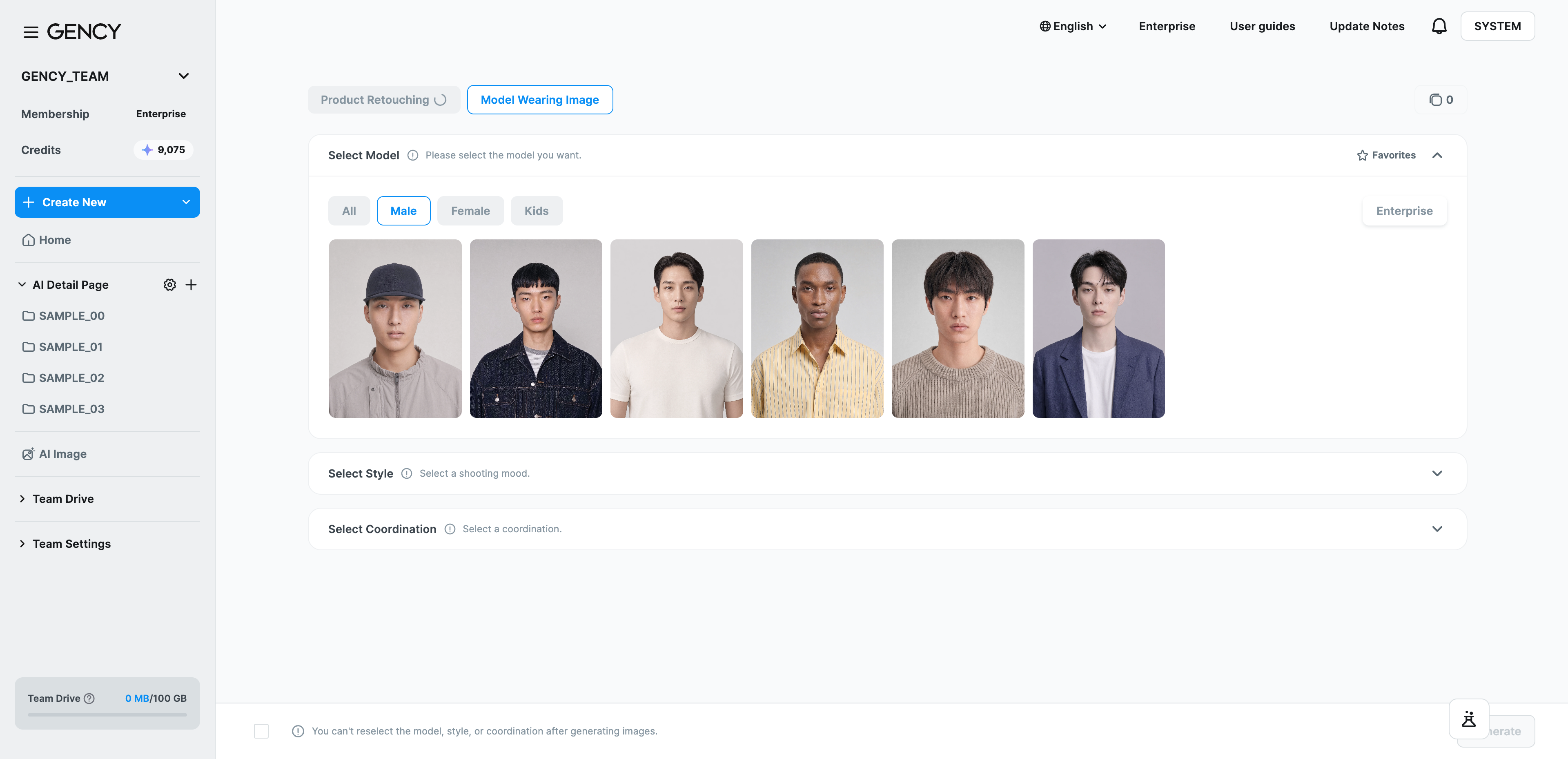Open the accessibility figure floating button

(1469, 719)
